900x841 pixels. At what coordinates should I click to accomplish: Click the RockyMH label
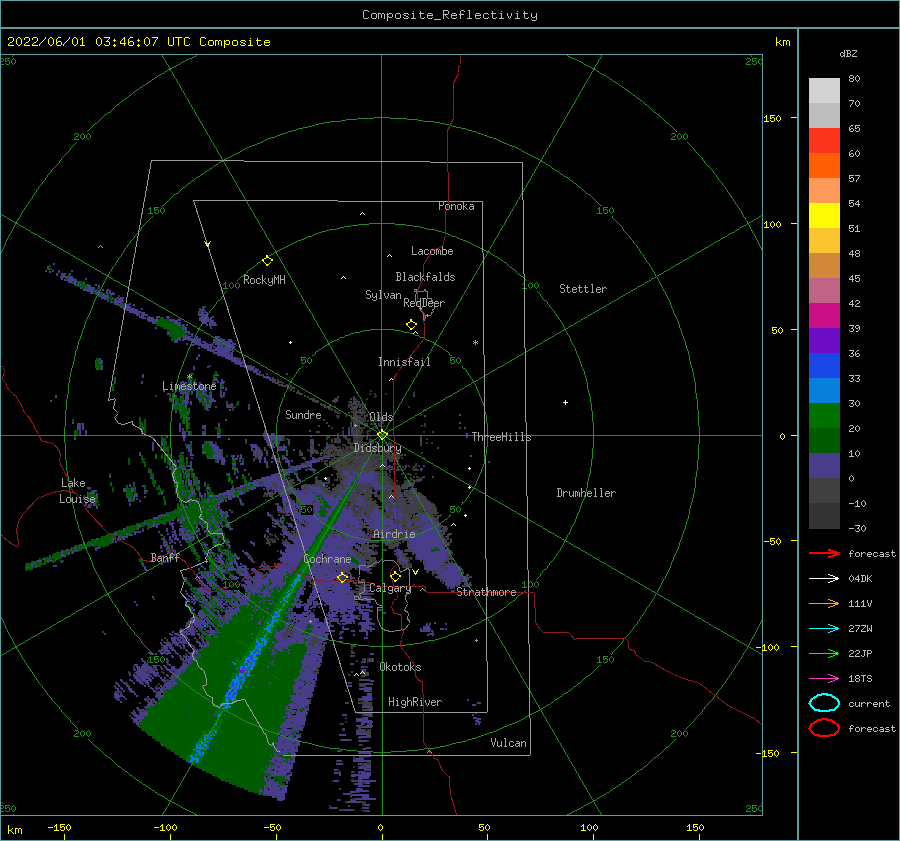[264, 280]
